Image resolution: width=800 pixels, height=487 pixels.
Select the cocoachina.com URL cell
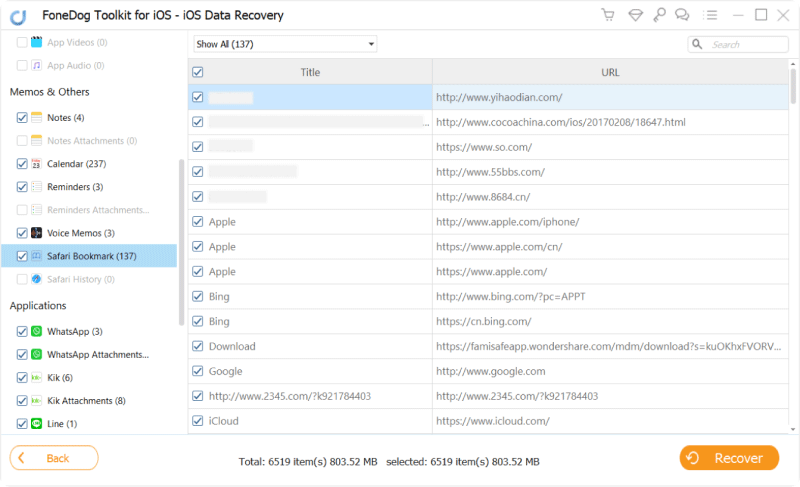pos(610,122)
